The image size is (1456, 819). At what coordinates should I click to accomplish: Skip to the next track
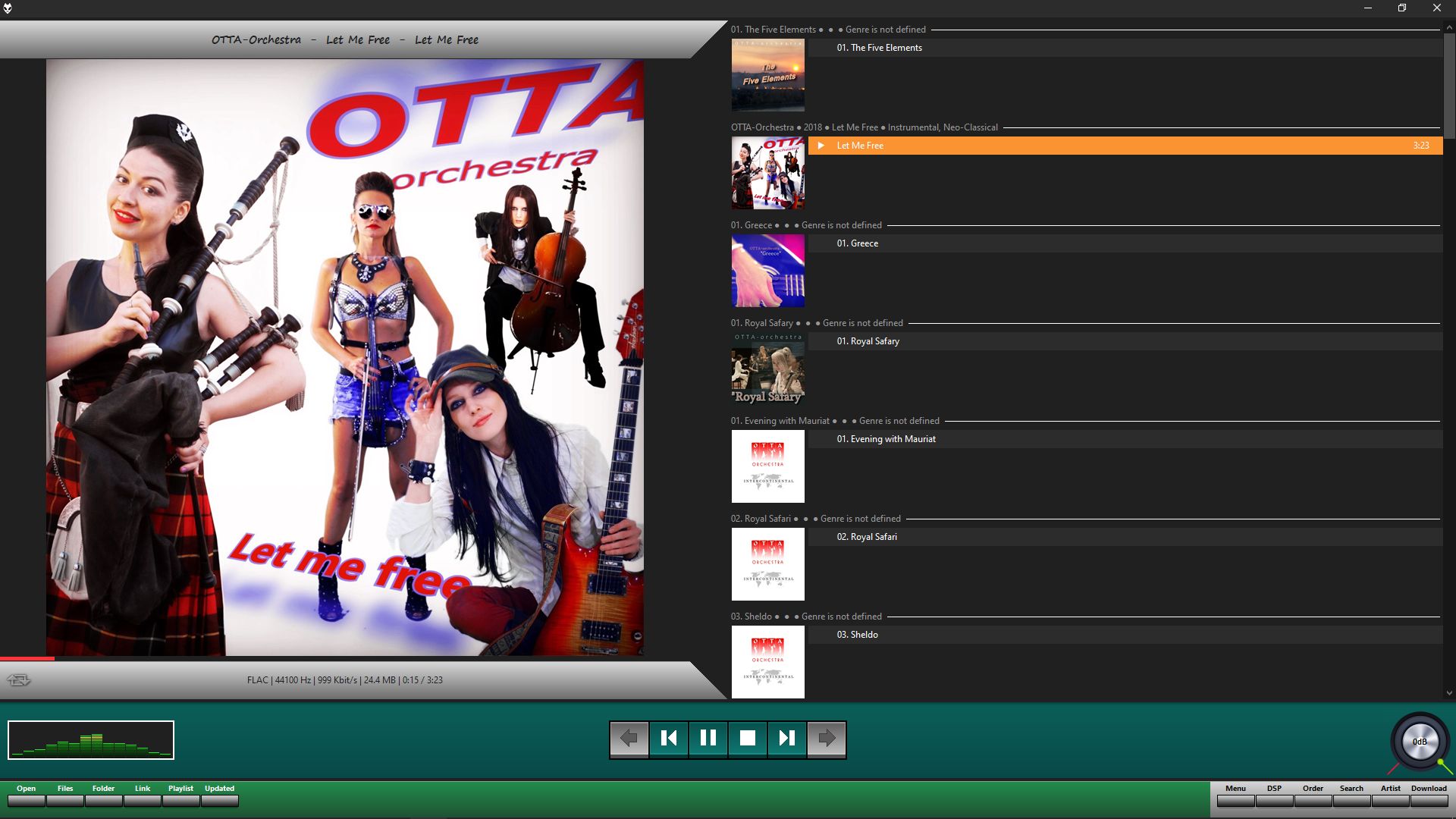(787, 738)
